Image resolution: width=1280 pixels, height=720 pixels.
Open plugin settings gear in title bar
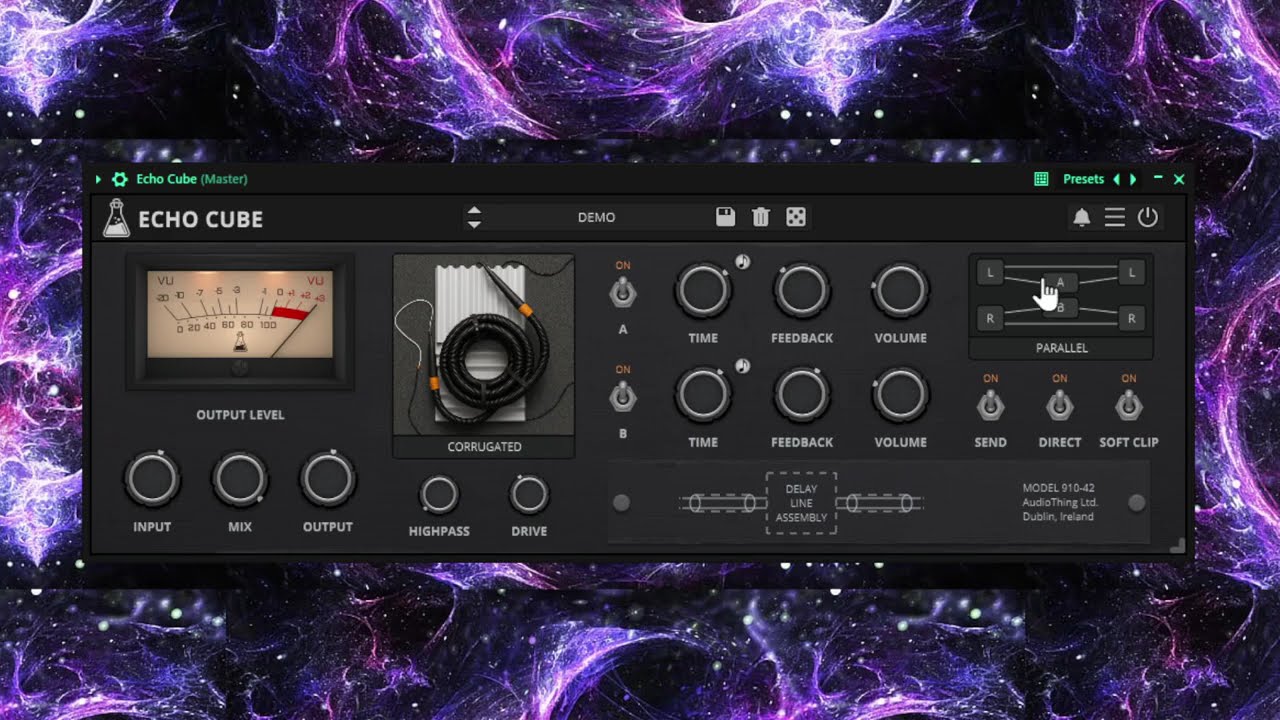tap(120, 179)
